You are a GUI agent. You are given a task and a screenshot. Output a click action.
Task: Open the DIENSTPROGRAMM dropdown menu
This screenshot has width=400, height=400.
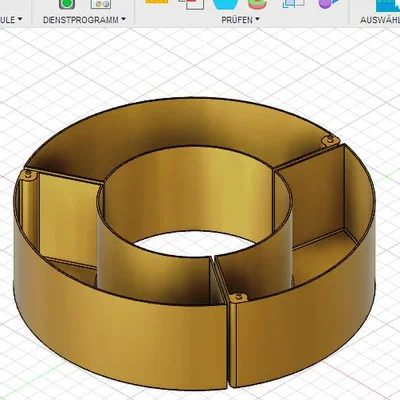[x=84, y=20]
